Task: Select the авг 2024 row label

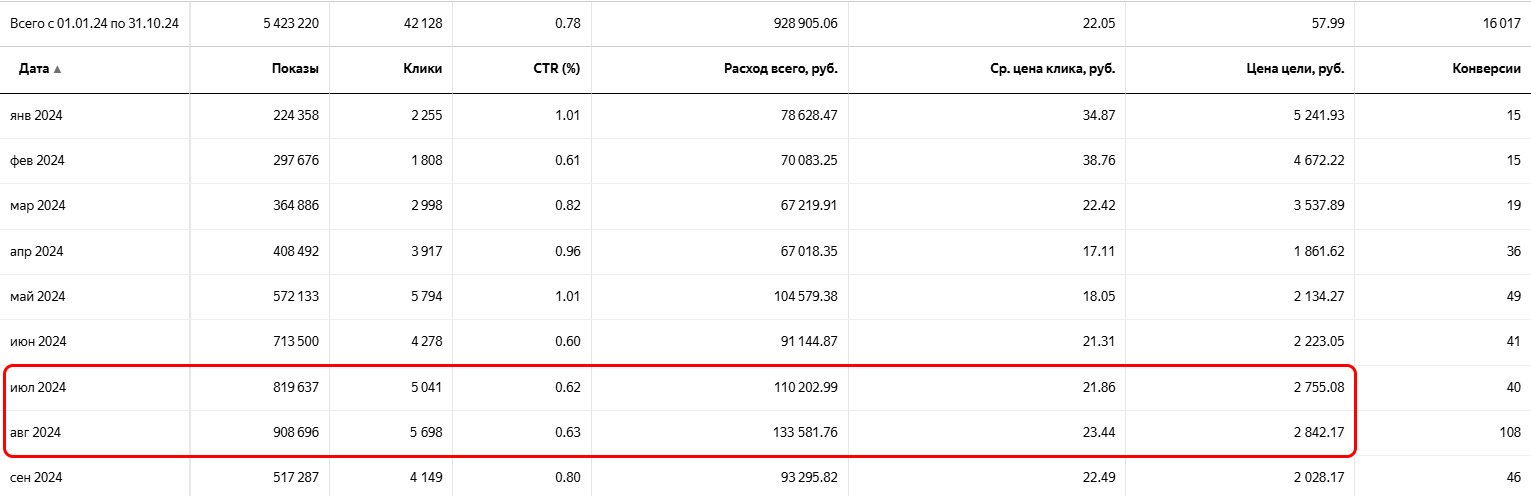Action: pyautogui.click(x=36, y=432)
